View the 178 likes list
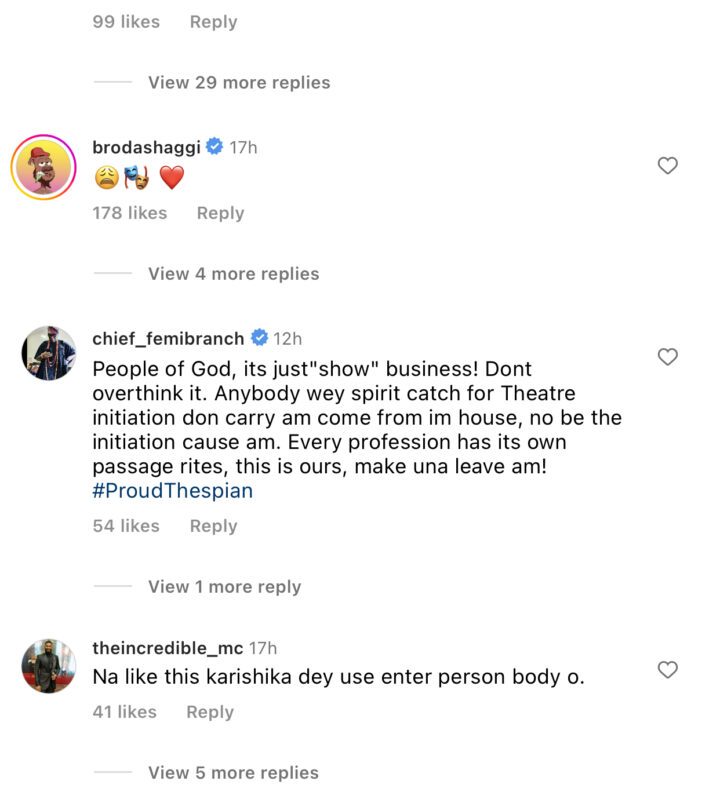720x800 pixels. [129, 212]
